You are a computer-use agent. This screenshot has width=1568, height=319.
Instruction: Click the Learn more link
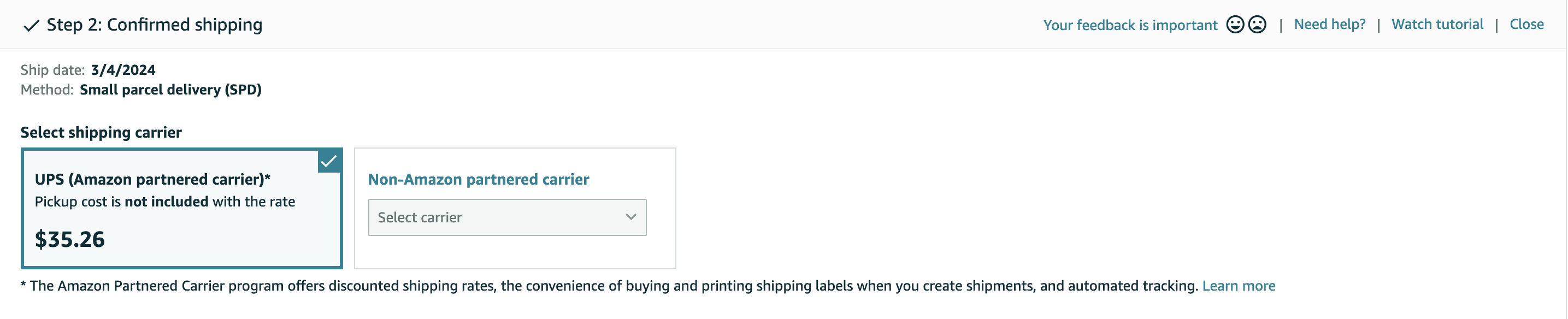(1238, 286)
